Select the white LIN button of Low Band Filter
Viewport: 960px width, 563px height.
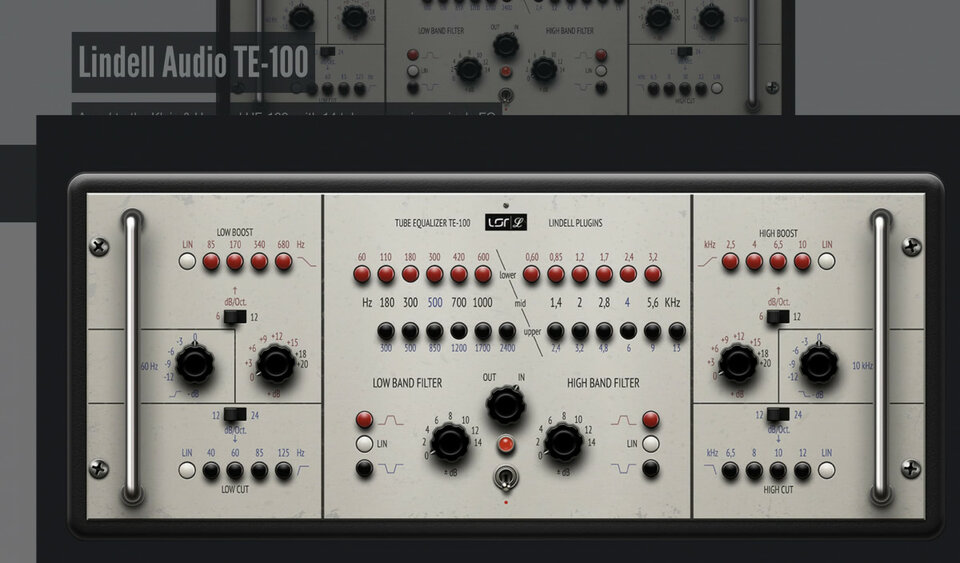pos(364,444)
